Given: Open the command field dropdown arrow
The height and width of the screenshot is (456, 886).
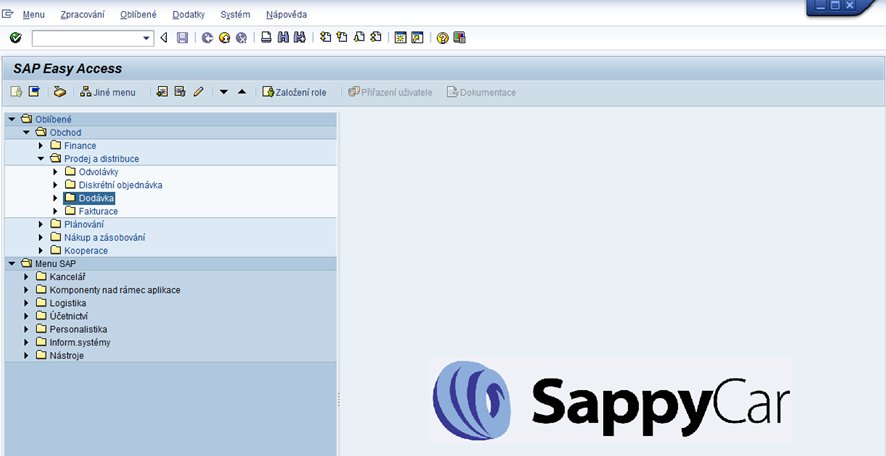Looking at the screenshot, I should (146, 38).
